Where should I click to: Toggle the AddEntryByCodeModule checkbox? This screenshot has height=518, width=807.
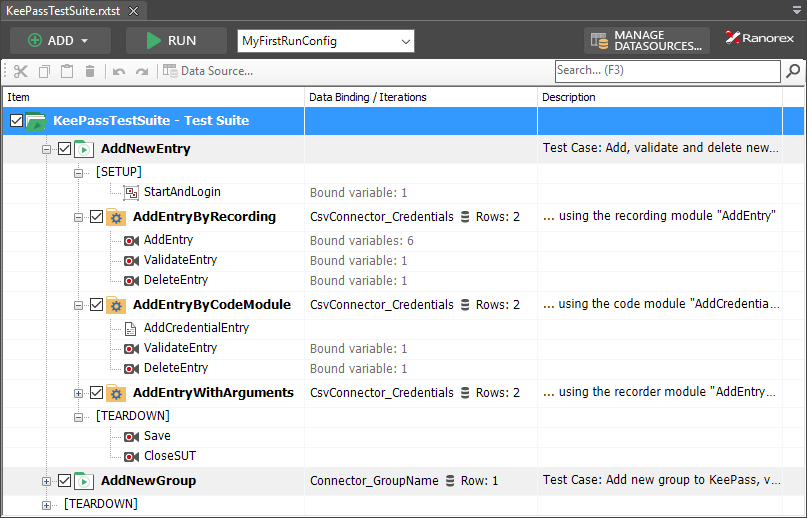tap(96, 305)
